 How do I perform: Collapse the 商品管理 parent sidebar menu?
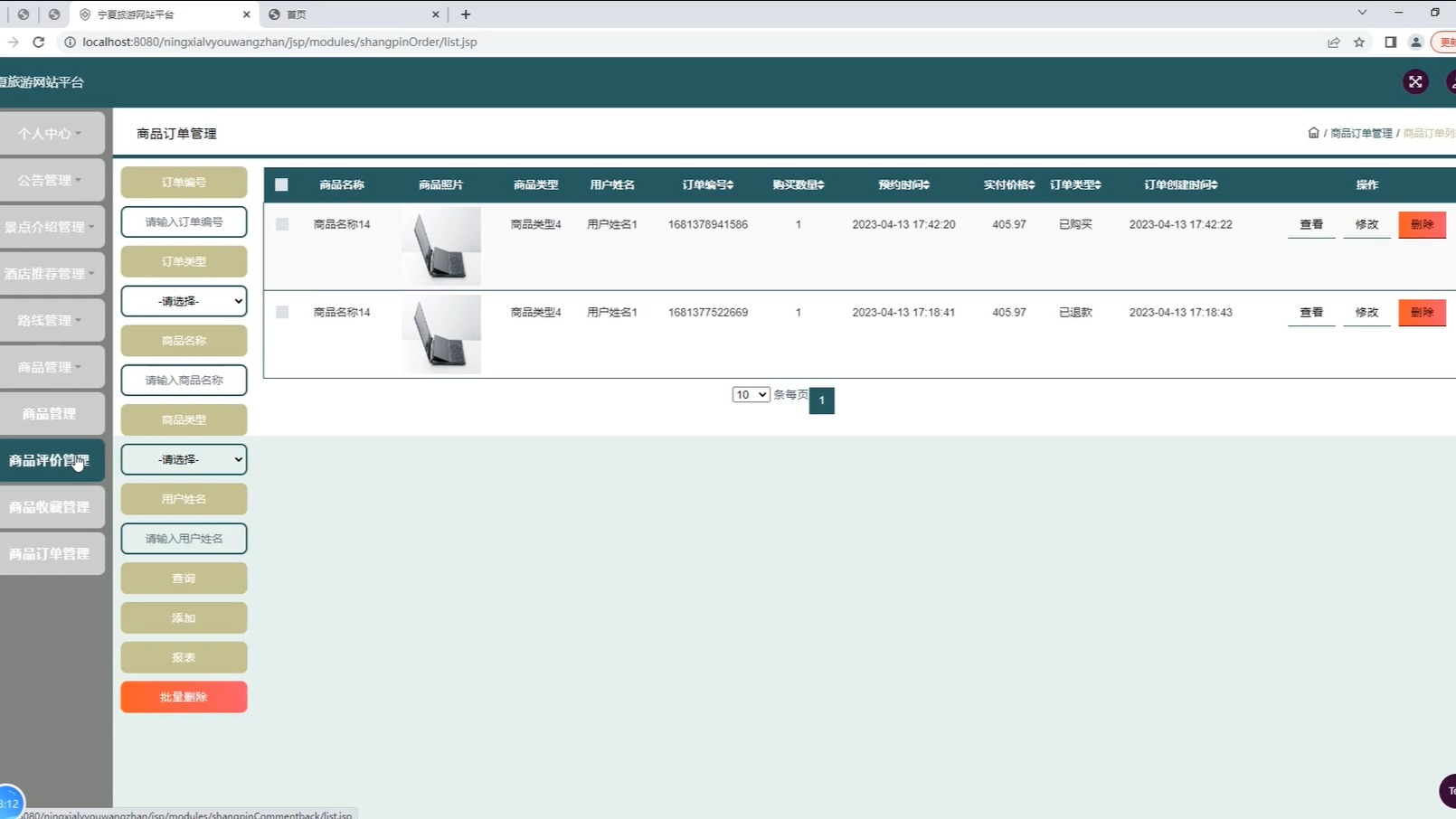pyautogui.click(x=51, y=367)
